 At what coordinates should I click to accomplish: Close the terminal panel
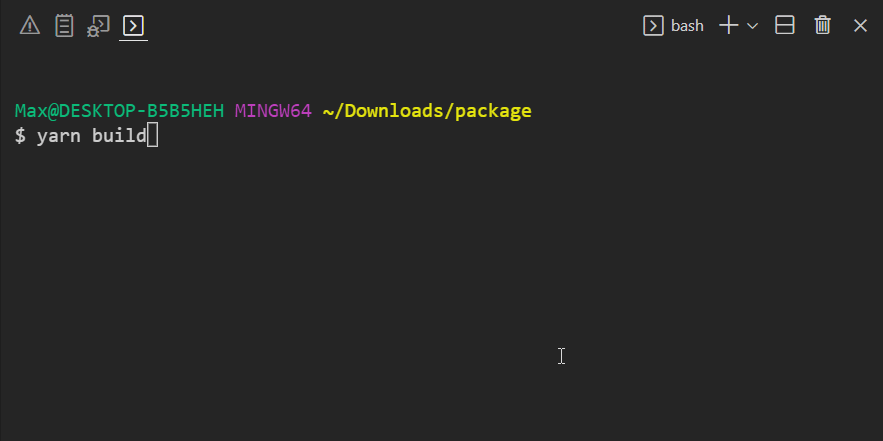(x=860, y=26)
